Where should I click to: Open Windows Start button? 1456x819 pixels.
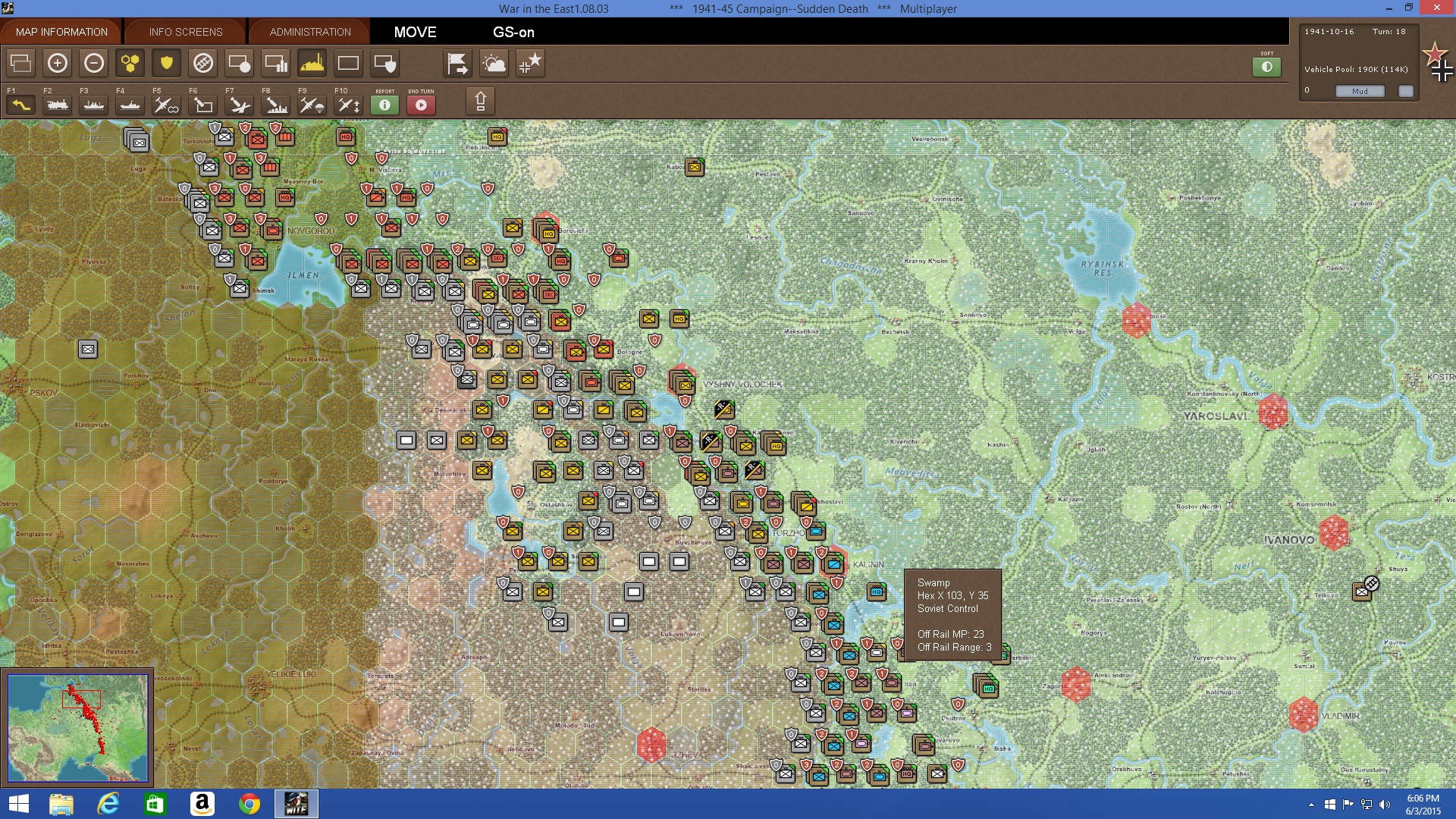pyautogui.click(x=18, y=804)
